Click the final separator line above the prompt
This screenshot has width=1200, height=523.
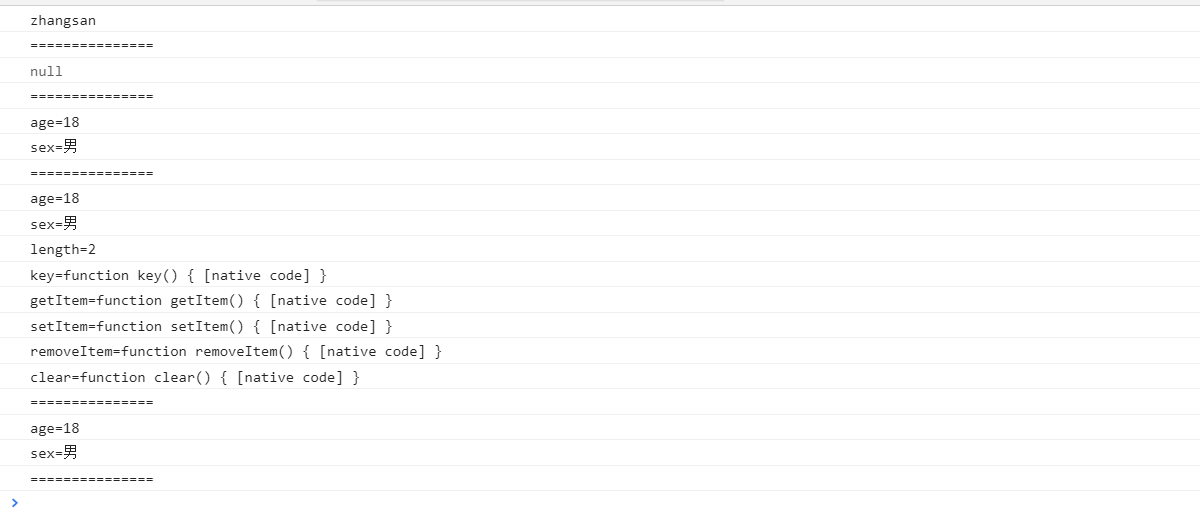pyautogui.click(x=91, y=479)
